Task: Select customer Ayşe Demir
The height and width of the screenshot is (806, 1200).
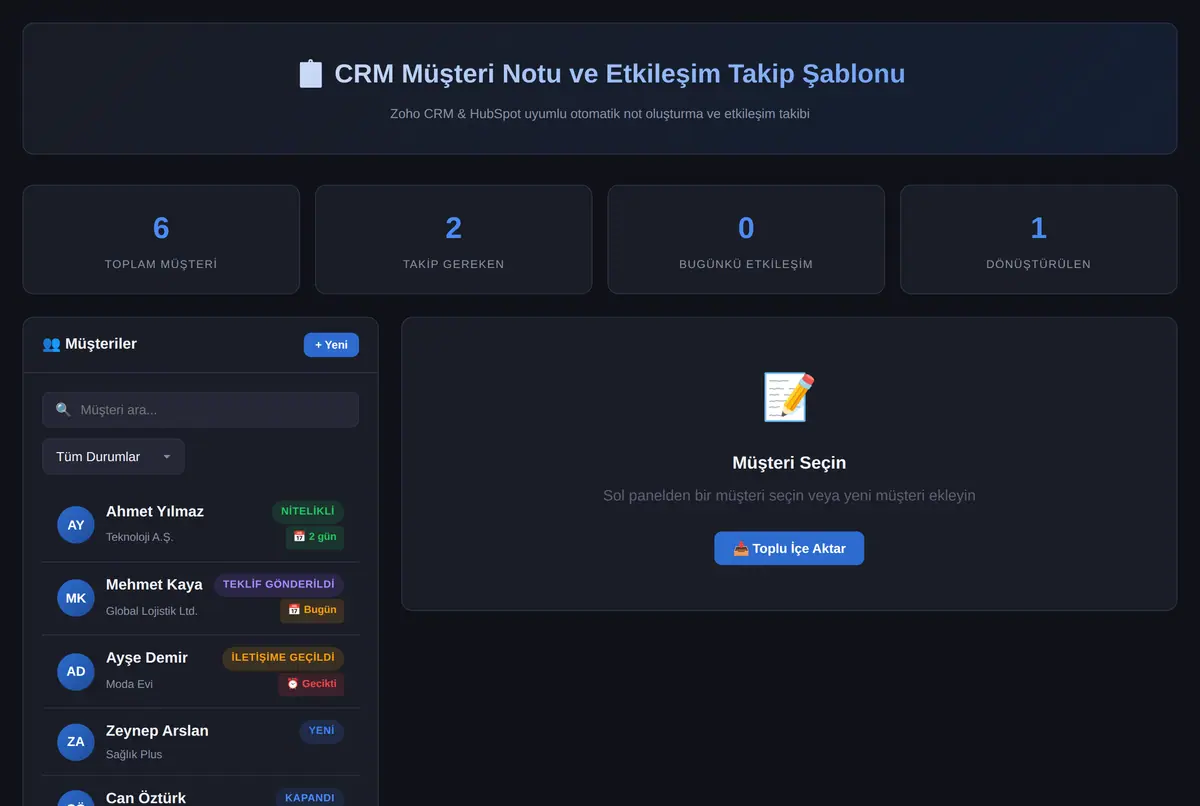Action: click(x=200, y=671)
